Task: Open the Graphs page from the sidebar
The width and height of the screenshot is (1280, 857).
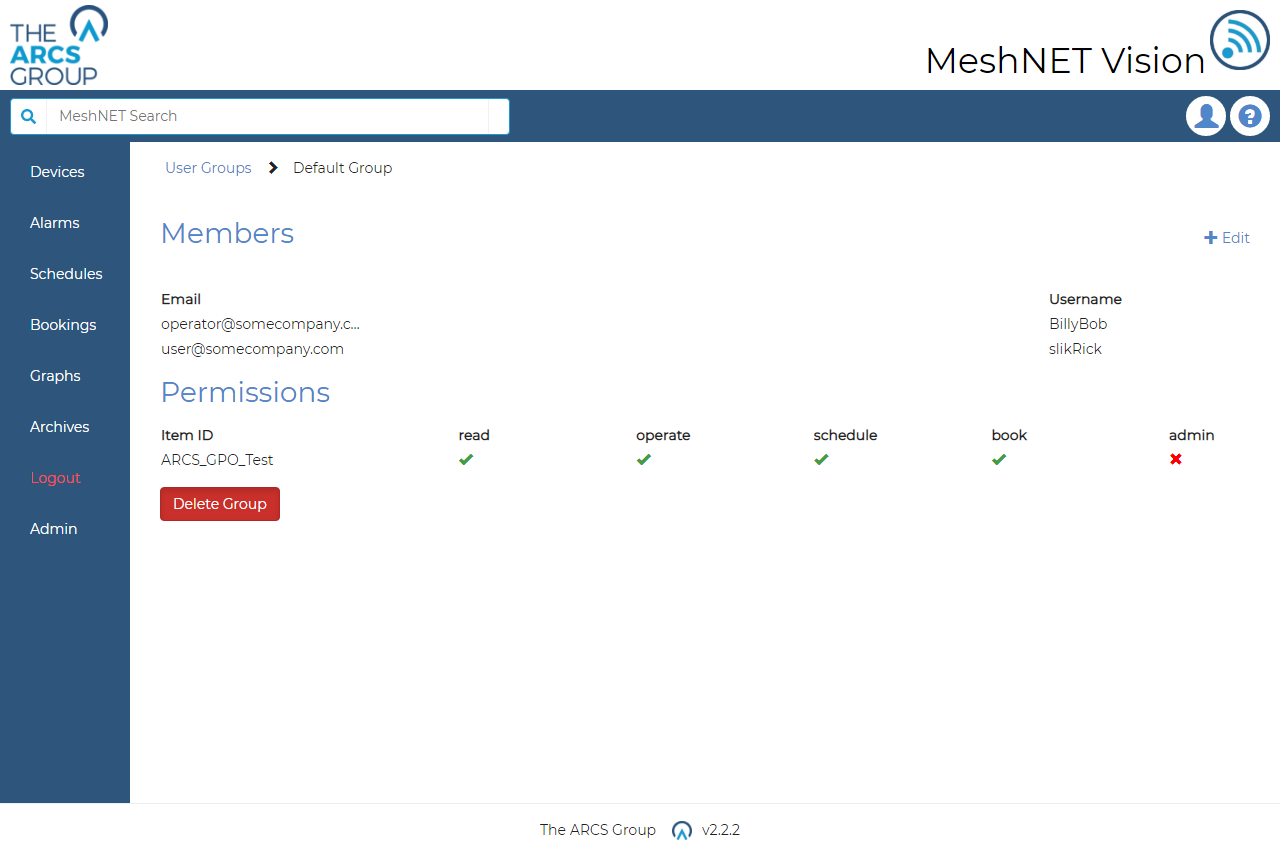Action: pos(55,375)
